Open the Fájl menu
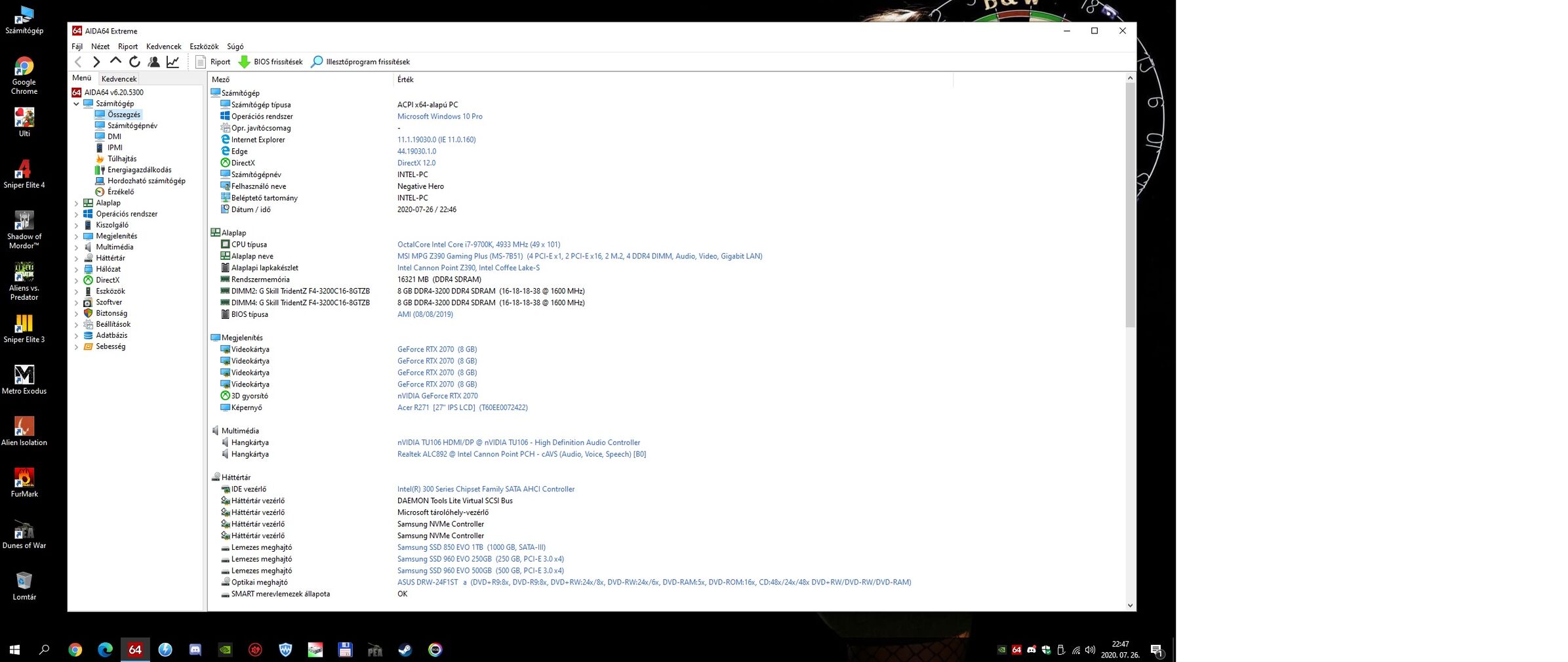Viewport: 1568px width, 662px height. 77,47
